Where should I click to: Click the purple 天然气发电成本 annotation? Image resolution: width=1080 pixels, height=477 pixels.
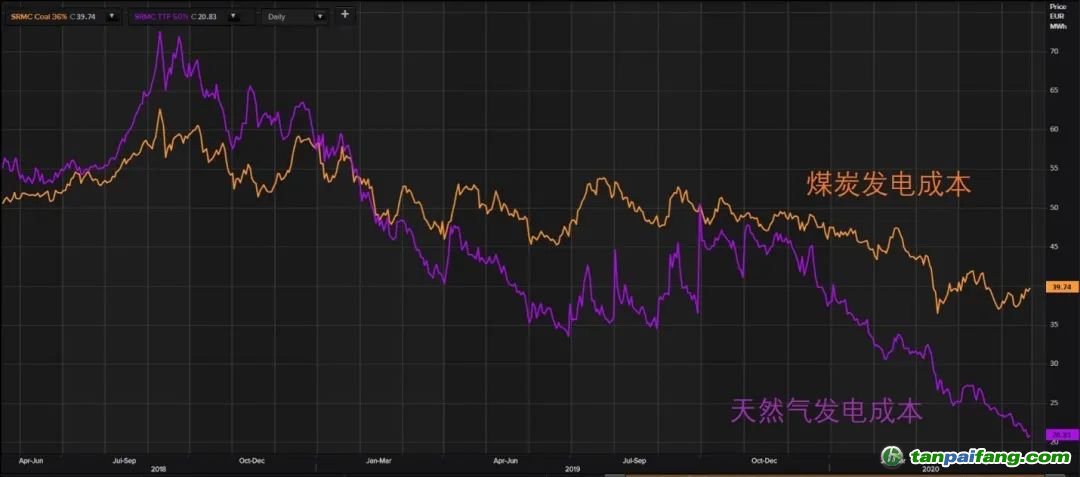(x=826, y=410)
